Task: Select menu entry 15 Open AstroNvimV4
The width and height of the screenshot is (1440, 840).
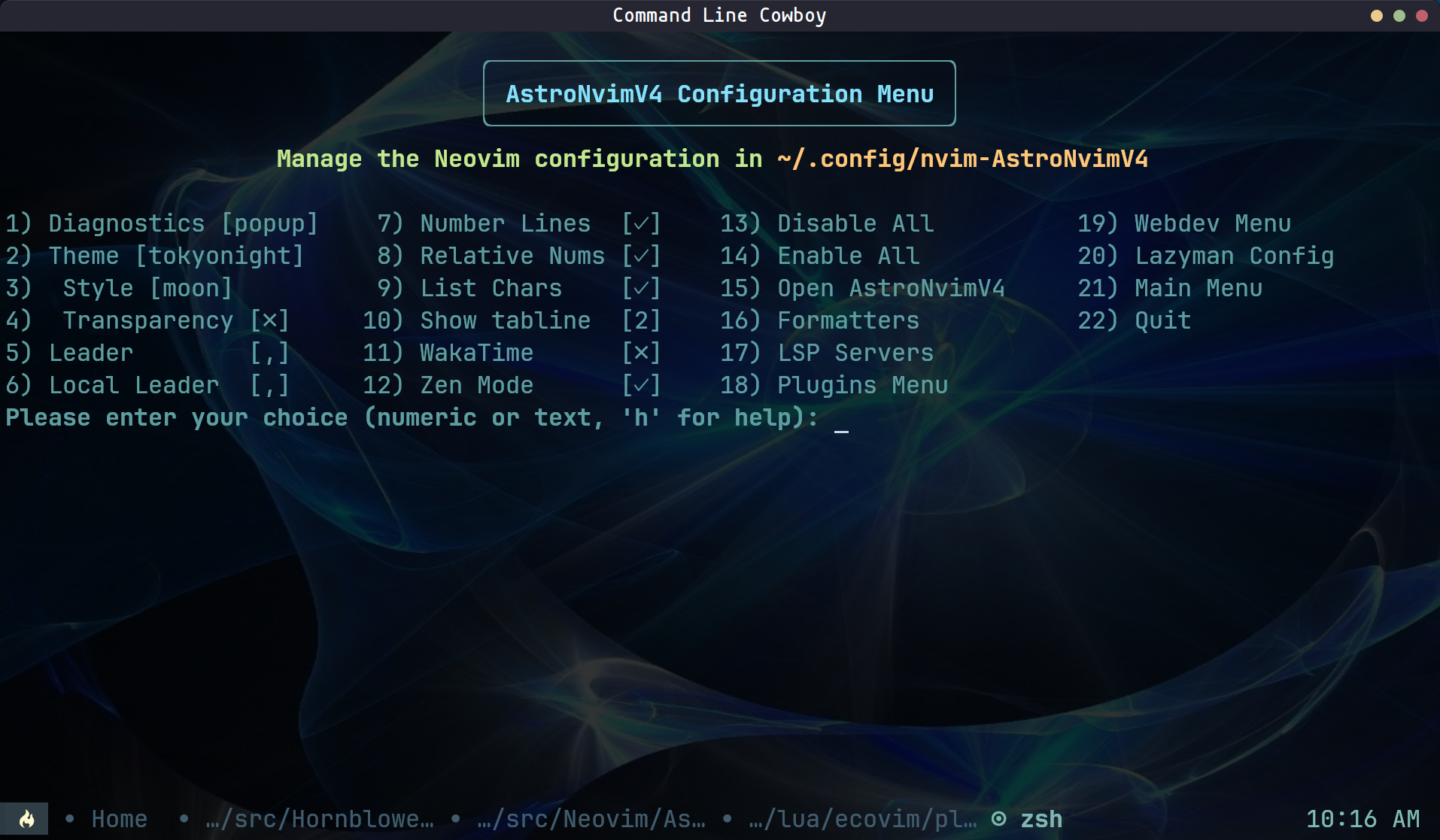Action: pos(862,288)
